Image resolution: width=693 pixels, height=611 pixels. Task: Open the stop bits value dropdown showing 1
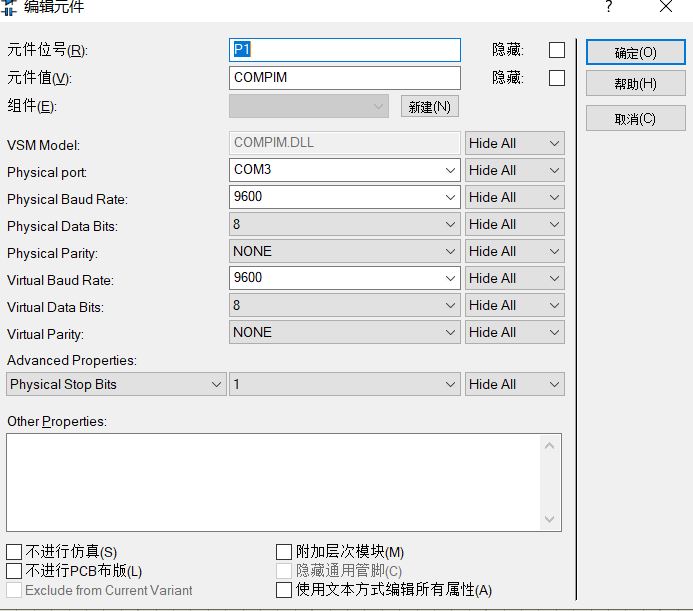click(345, 384)
